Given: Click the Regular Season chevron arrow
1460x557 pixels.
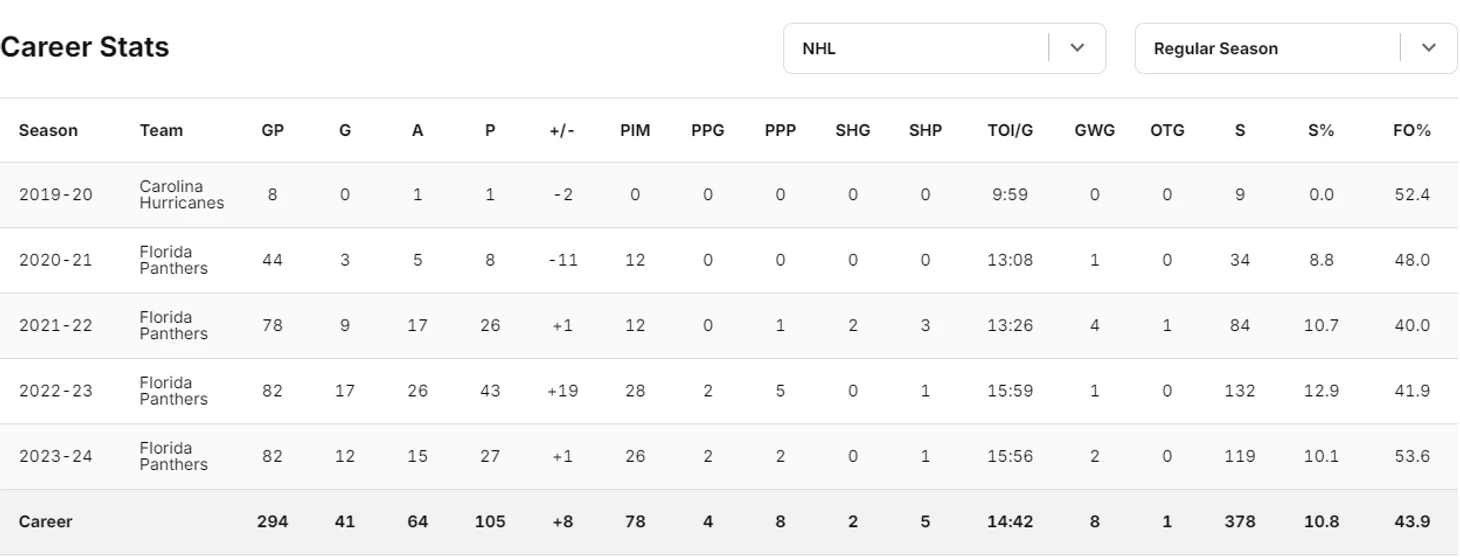Looking at the screenshot, I should tap(1428, 48).
